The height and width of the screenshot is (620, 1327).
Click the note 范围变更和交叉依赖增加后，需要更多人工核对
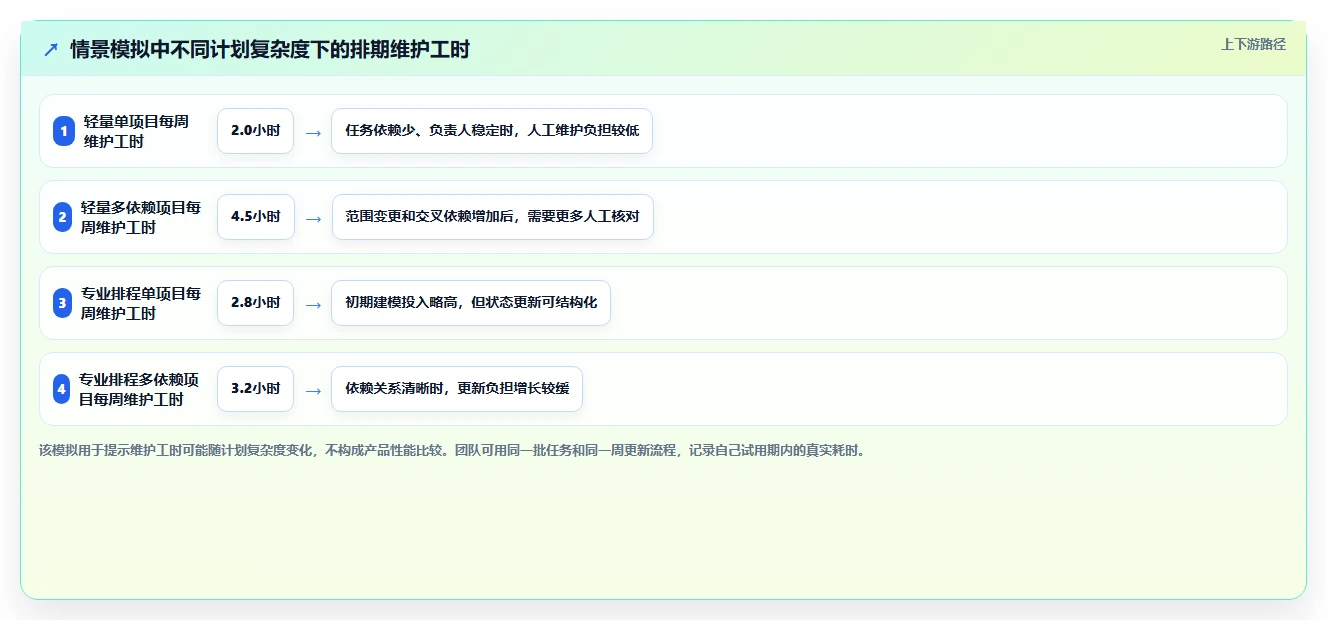[x=492, y=217]
